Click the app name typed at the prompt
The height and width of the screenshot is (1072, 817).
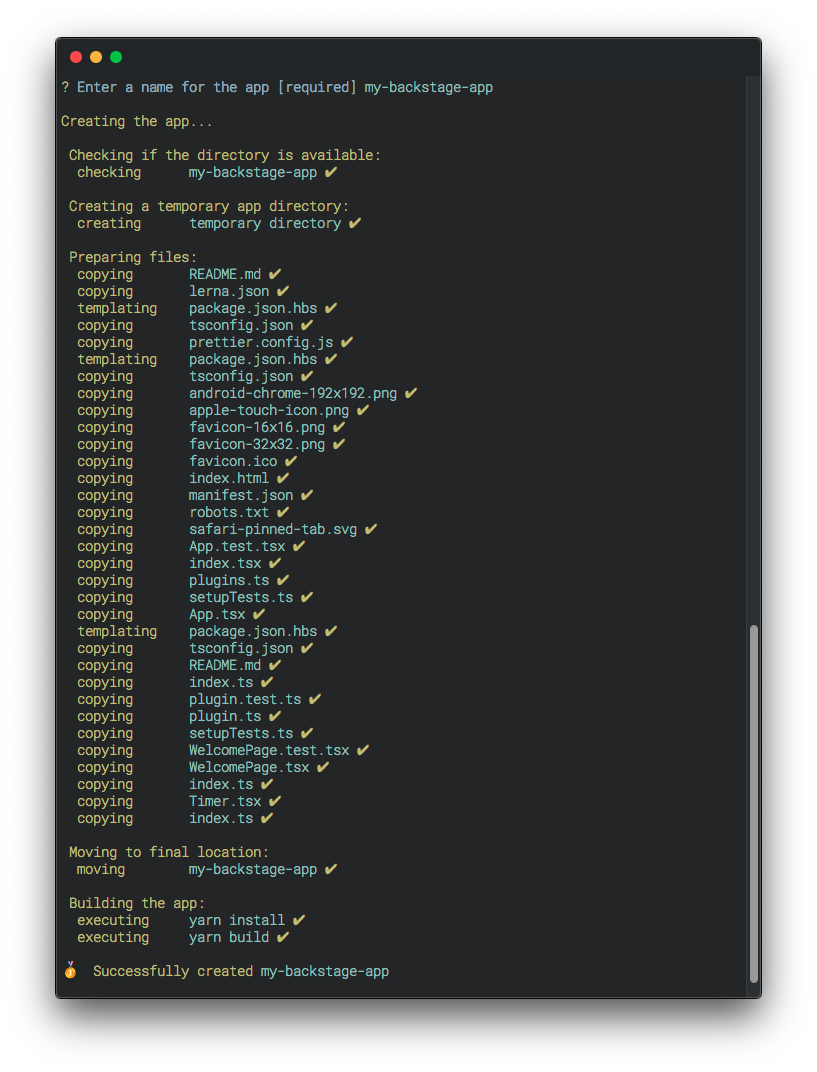coord(428,87)
